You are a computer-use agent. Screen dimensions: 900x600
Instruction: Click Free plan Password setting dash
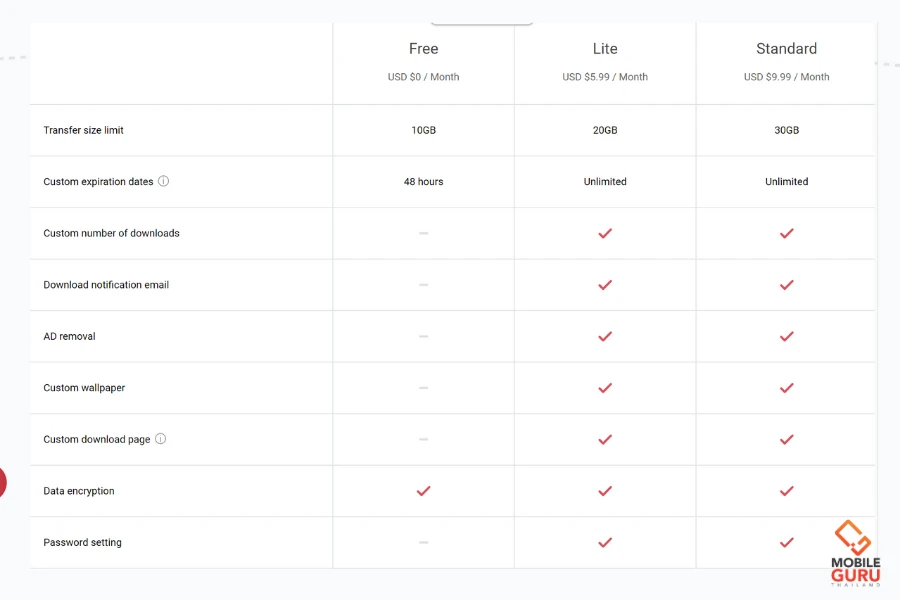(x=423, y=542)
